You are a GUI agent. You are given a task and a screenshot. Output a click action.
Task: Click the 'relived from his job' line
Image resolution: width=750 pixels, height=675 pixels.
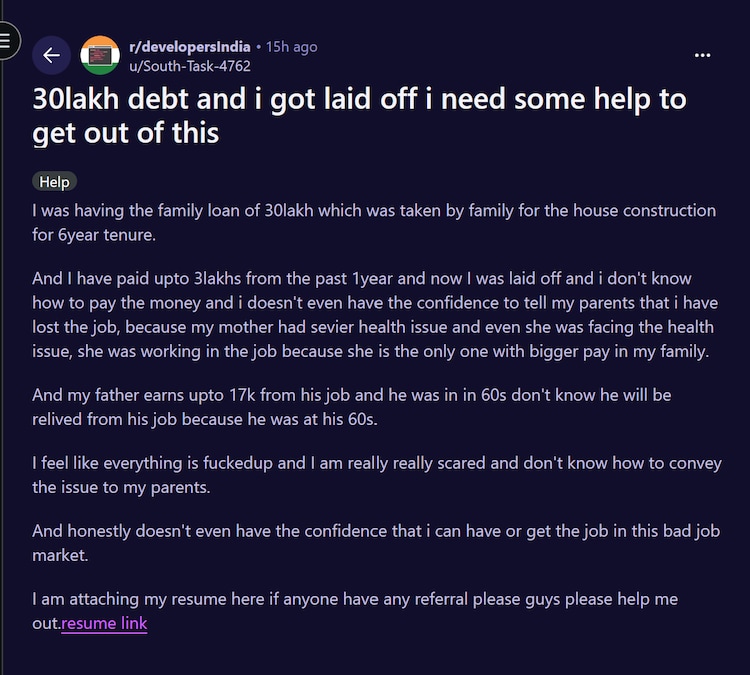tap(205, 420)
